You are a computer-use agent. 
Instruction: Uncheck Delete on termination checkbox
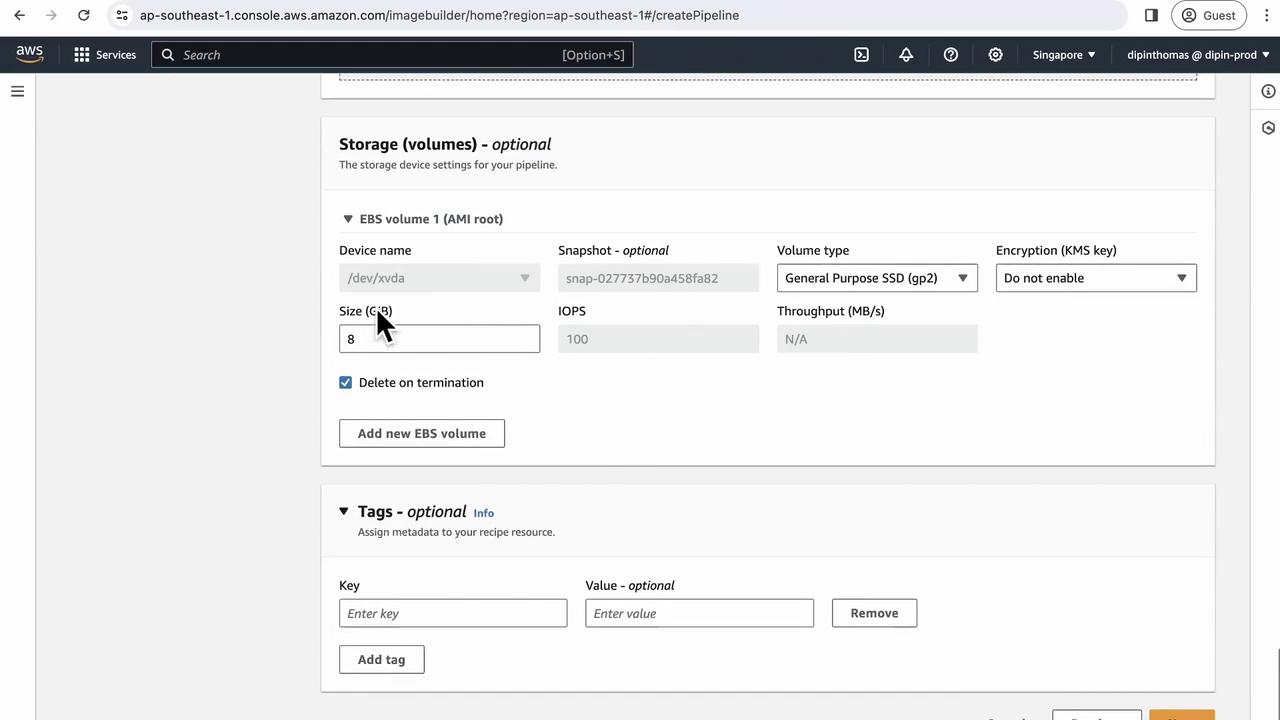pyautogui.click(x=346, y=383)
